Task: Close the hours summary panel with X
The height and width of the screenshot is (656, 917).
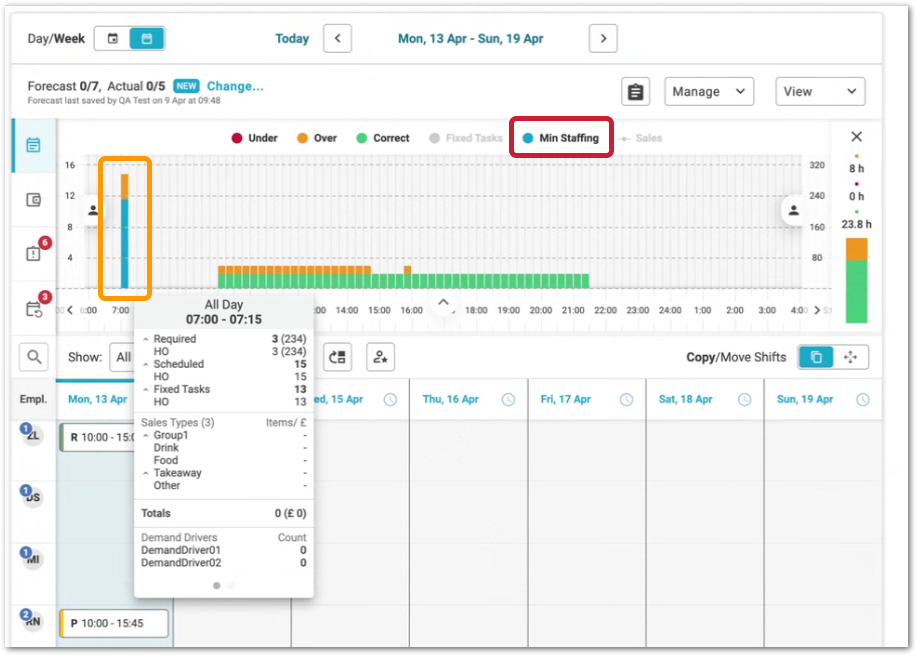Action: pos(856,137)
